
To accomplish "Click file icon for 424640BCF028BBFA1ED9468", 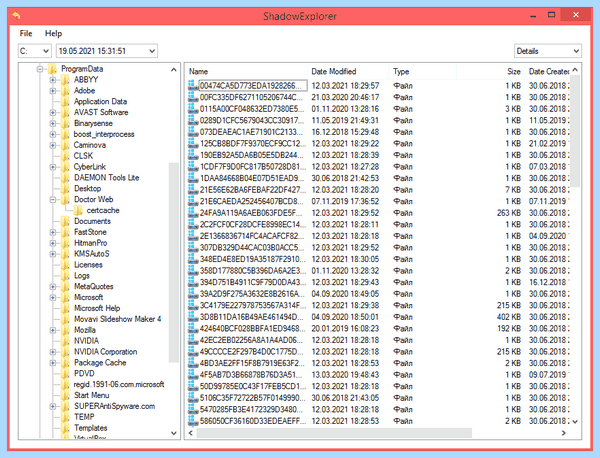I will pyautogui.click(x=193, y=328).
